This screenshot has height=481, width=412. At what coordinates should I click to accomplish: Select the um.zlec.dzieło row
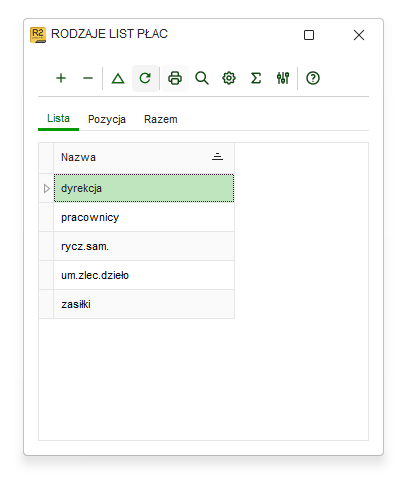tap(144, 275)
